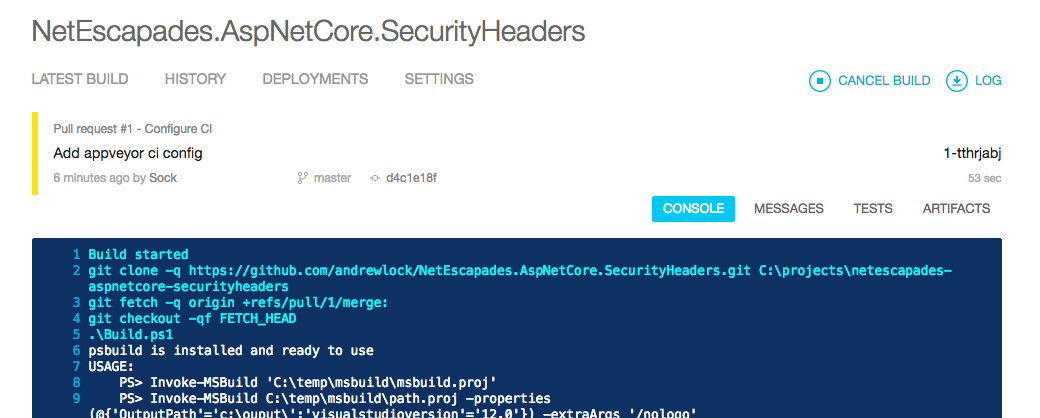The width and height of the screenshot is (1040, 418).
Task: Click the commit hash d4c1e18f
Action: (x=411, y=178)
